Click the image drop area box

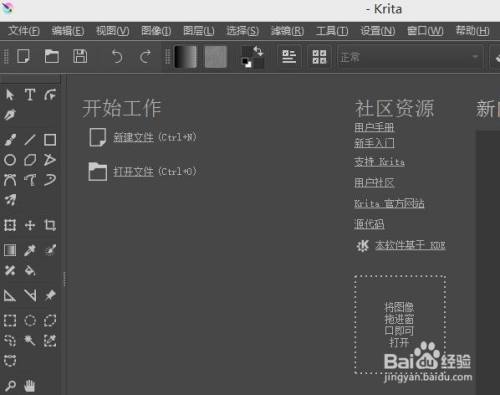tap(400, 324)
